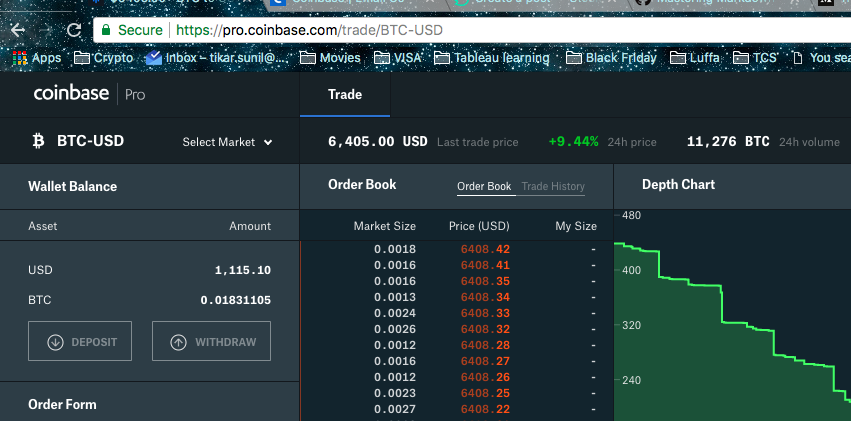Select order book price 6408.27
851x421 pixels.
(x=485, y=361)
